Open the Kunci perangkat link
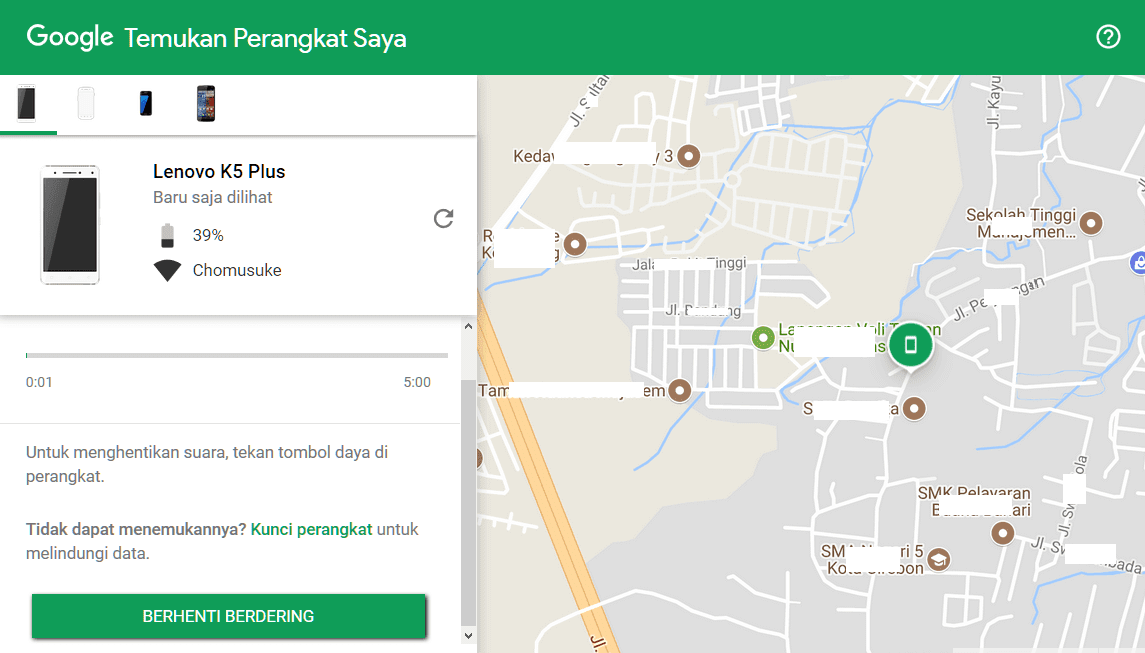This screenshot has width=1145, height=653. (311, 530)
